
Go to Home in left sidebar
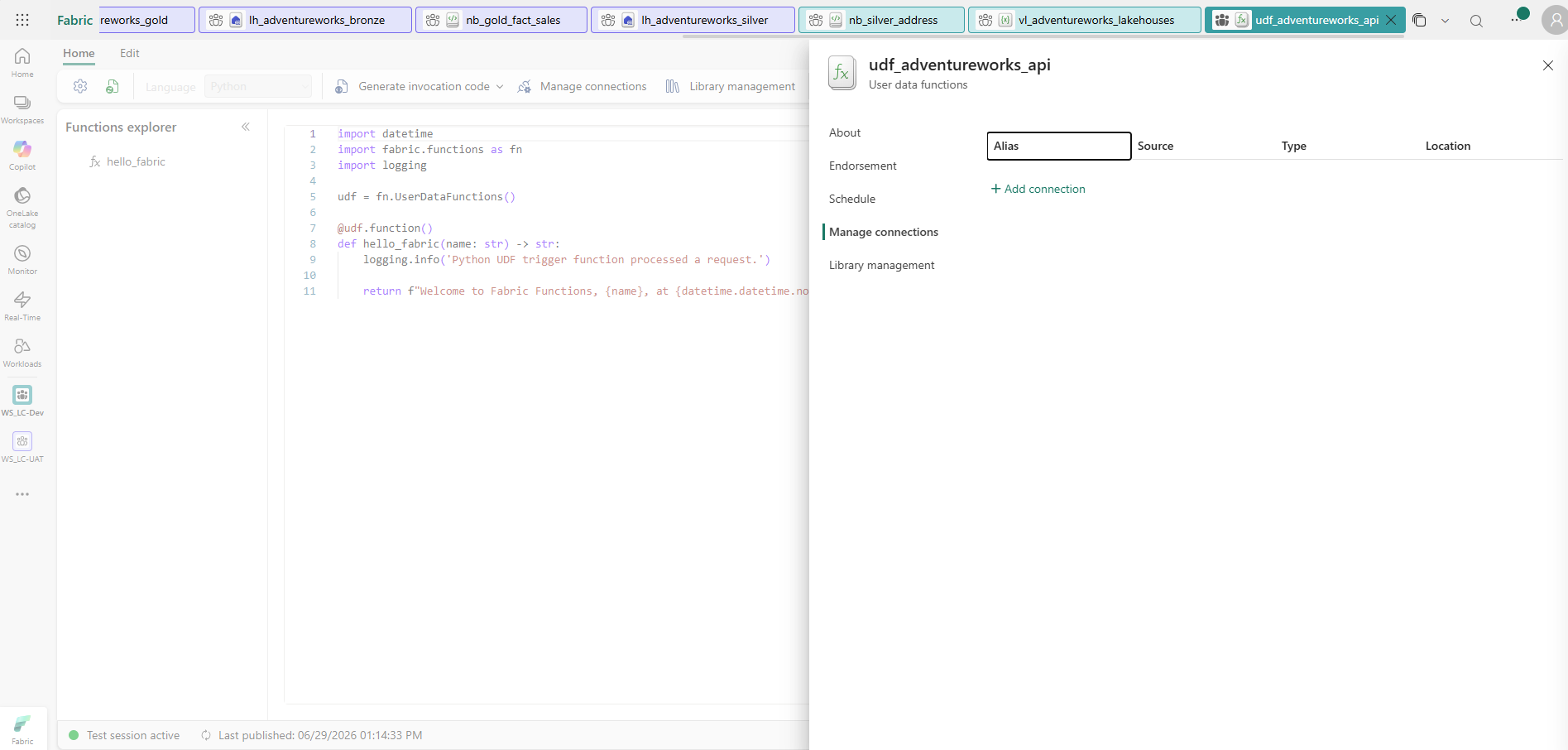click(x=22, y=63)
